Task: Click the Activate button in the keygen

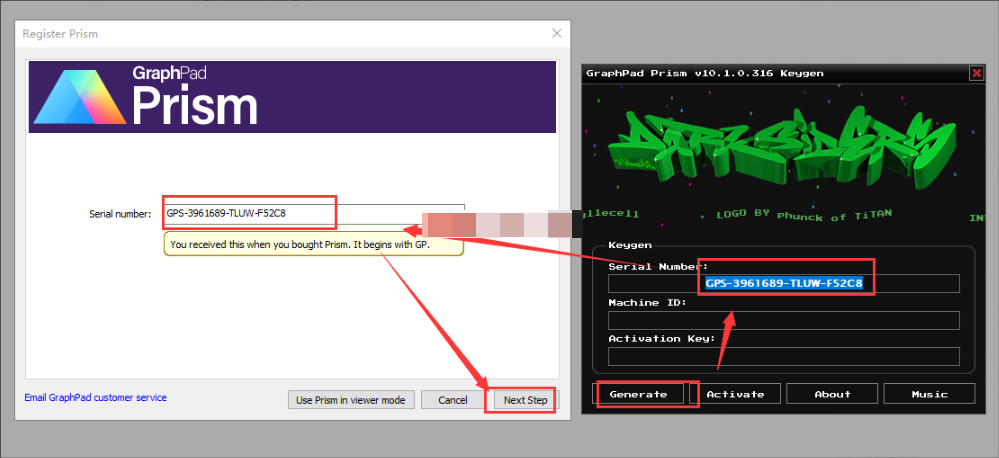Action: click(735, 394)
